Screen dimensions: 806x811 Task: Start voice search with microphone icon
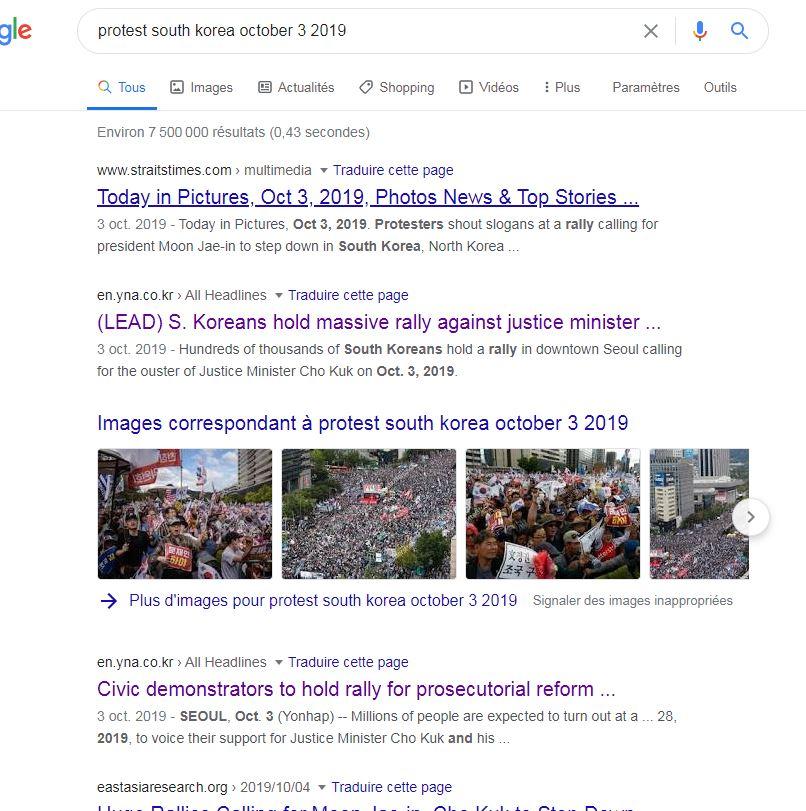(699, 31)
